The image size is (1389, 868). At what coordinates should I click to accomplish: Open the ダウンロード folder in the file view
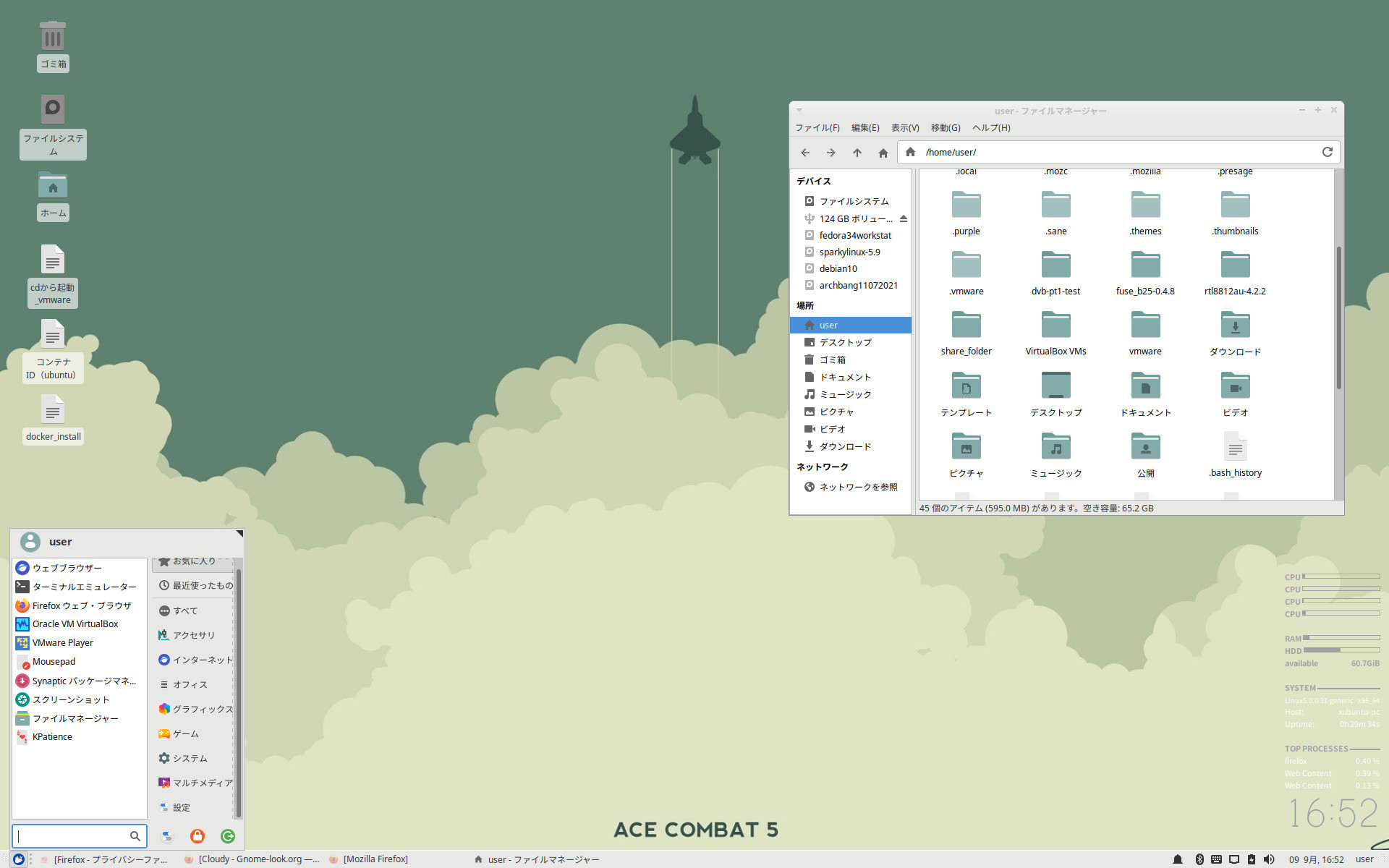pos(1235,333)
